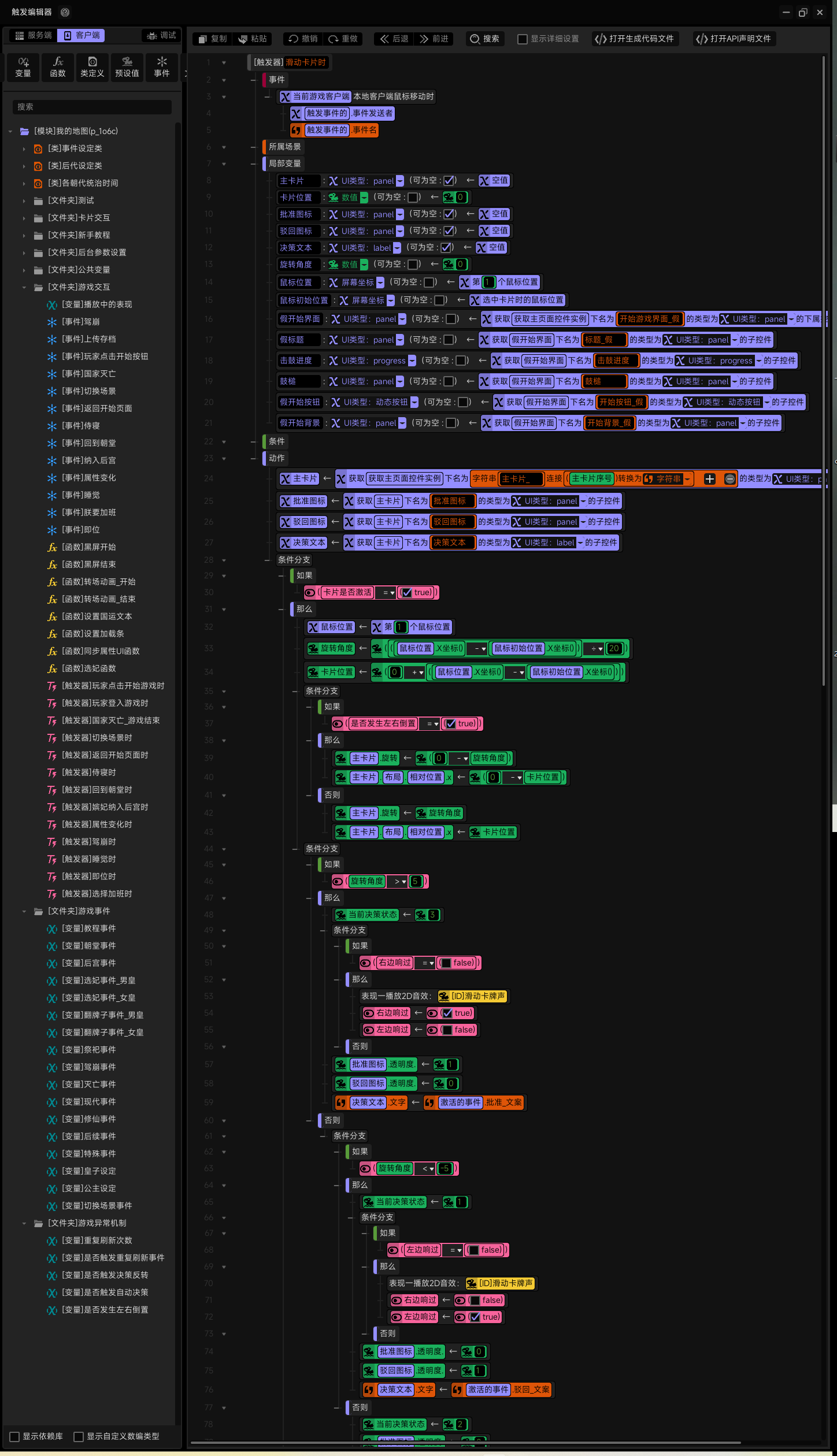
Task: Click the Variable (变量) tool icon
Action: click(x=23, y=67)
